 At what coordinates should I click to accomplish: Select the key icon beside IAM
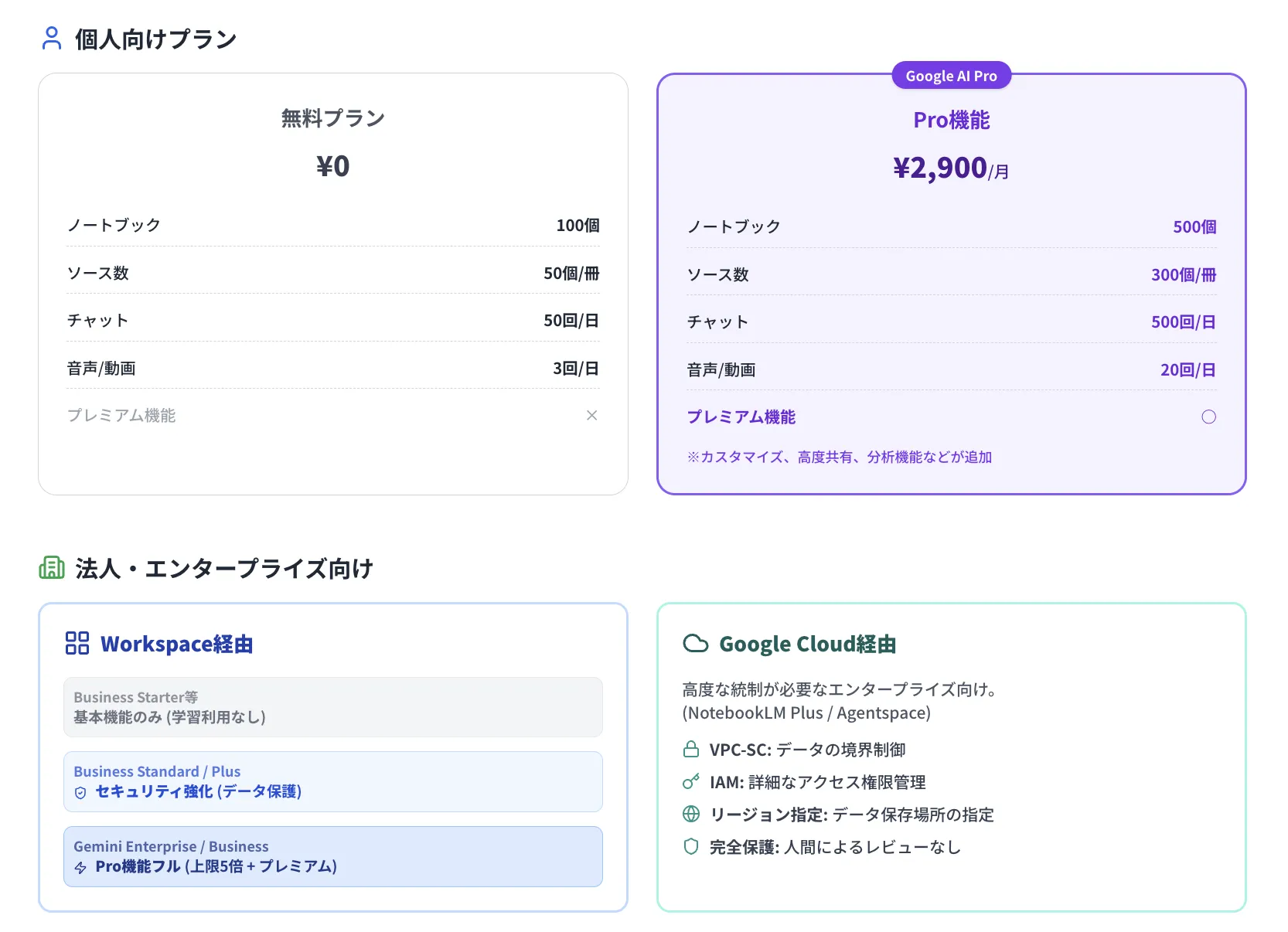pyautogui.click(x=690, y=781)
